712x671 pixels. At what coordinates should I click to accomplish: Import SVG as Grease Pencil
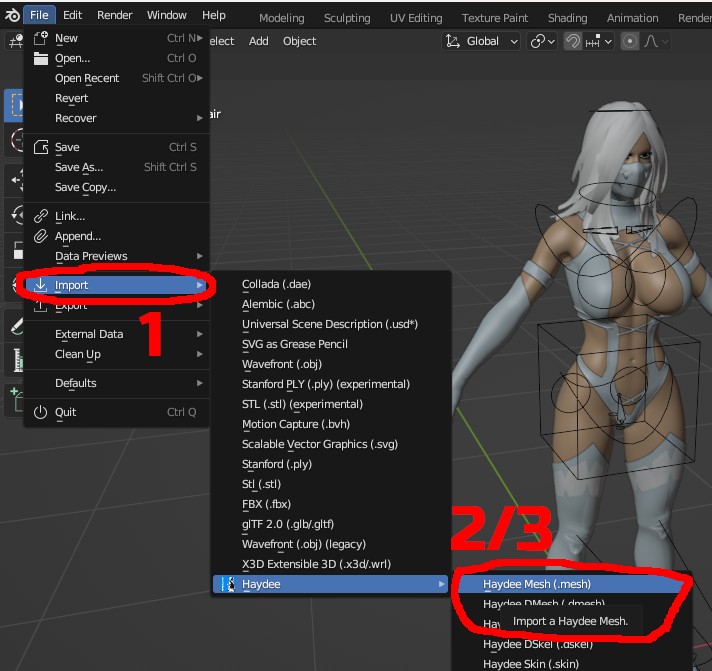[331, 344]
